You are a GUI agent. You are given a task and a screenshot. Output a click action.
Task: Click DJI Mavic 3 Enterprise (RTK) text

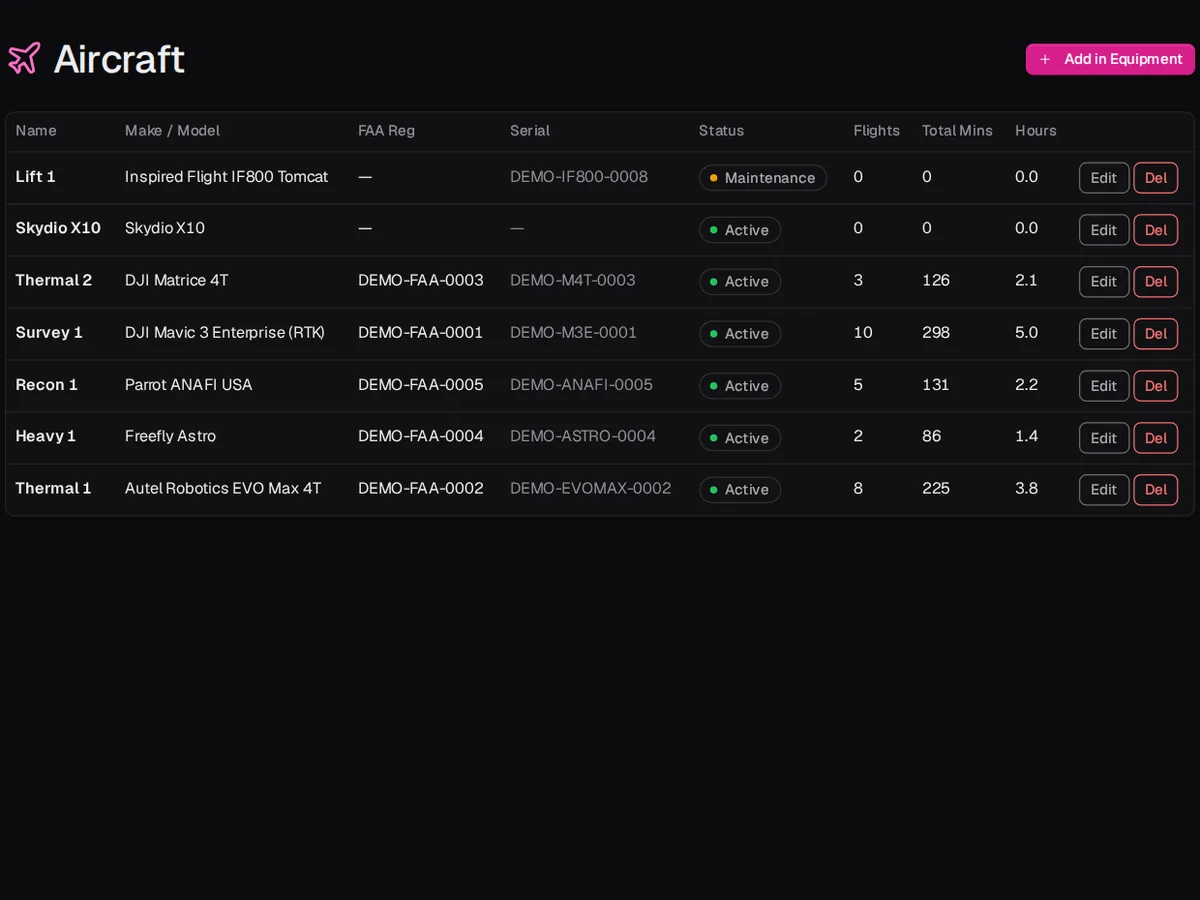[225, 333]
